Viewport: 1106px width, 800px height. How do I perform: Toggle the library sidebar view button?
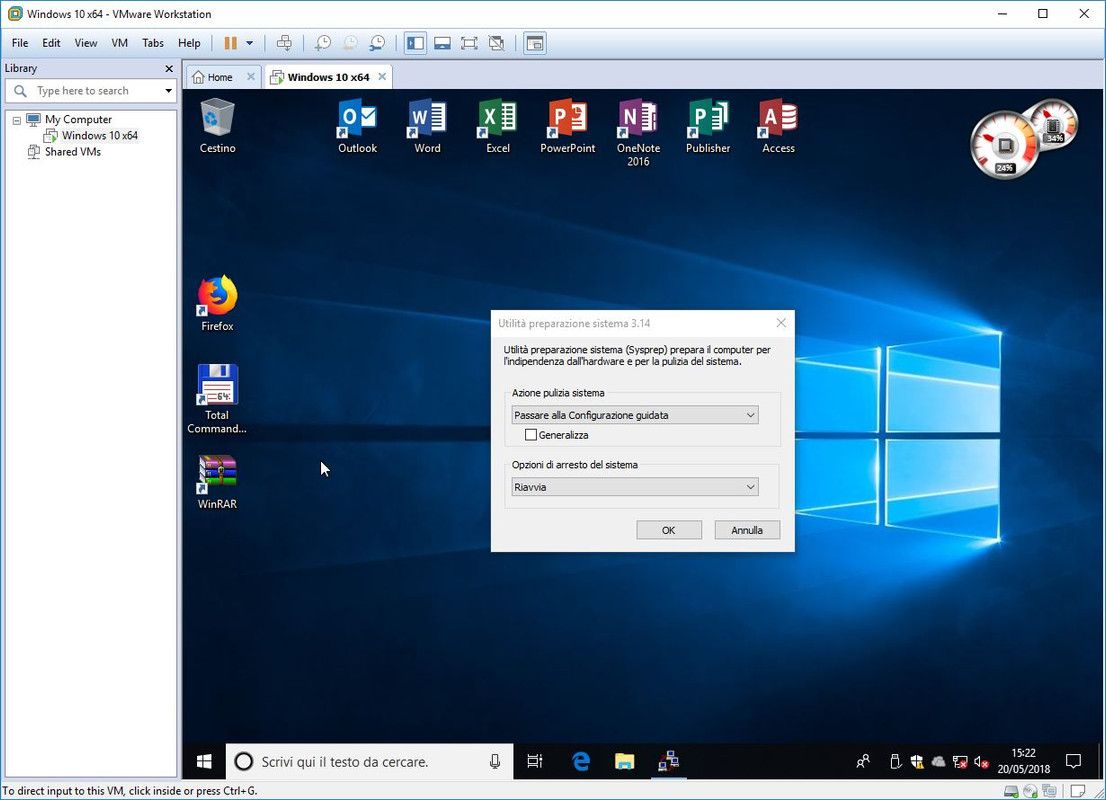[415, 43]
